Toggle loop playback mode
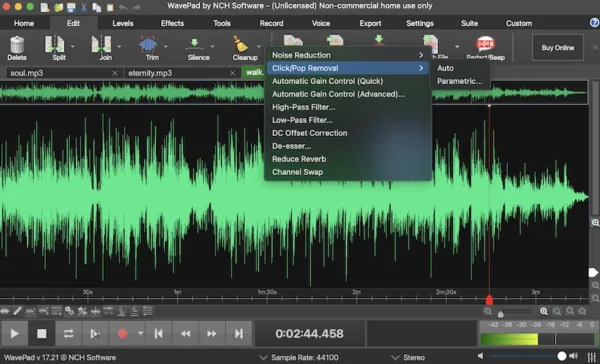600x364 pixels. pyautogui.click(x=68, y=334)
